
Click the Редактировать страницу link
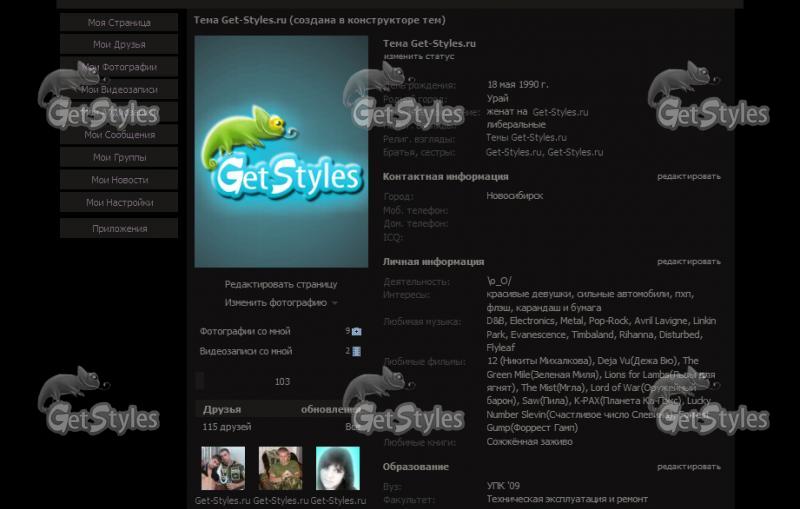(281, 285)
